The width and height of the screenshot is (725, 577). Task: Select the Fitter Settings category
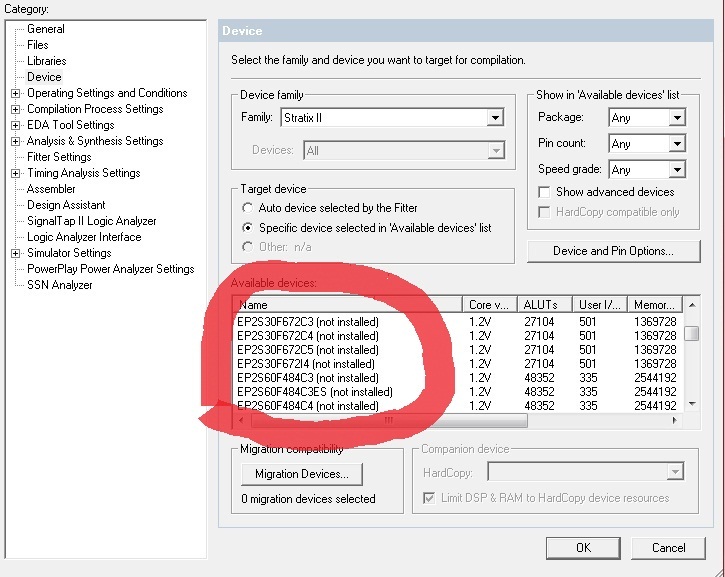[x=59, y=157]
